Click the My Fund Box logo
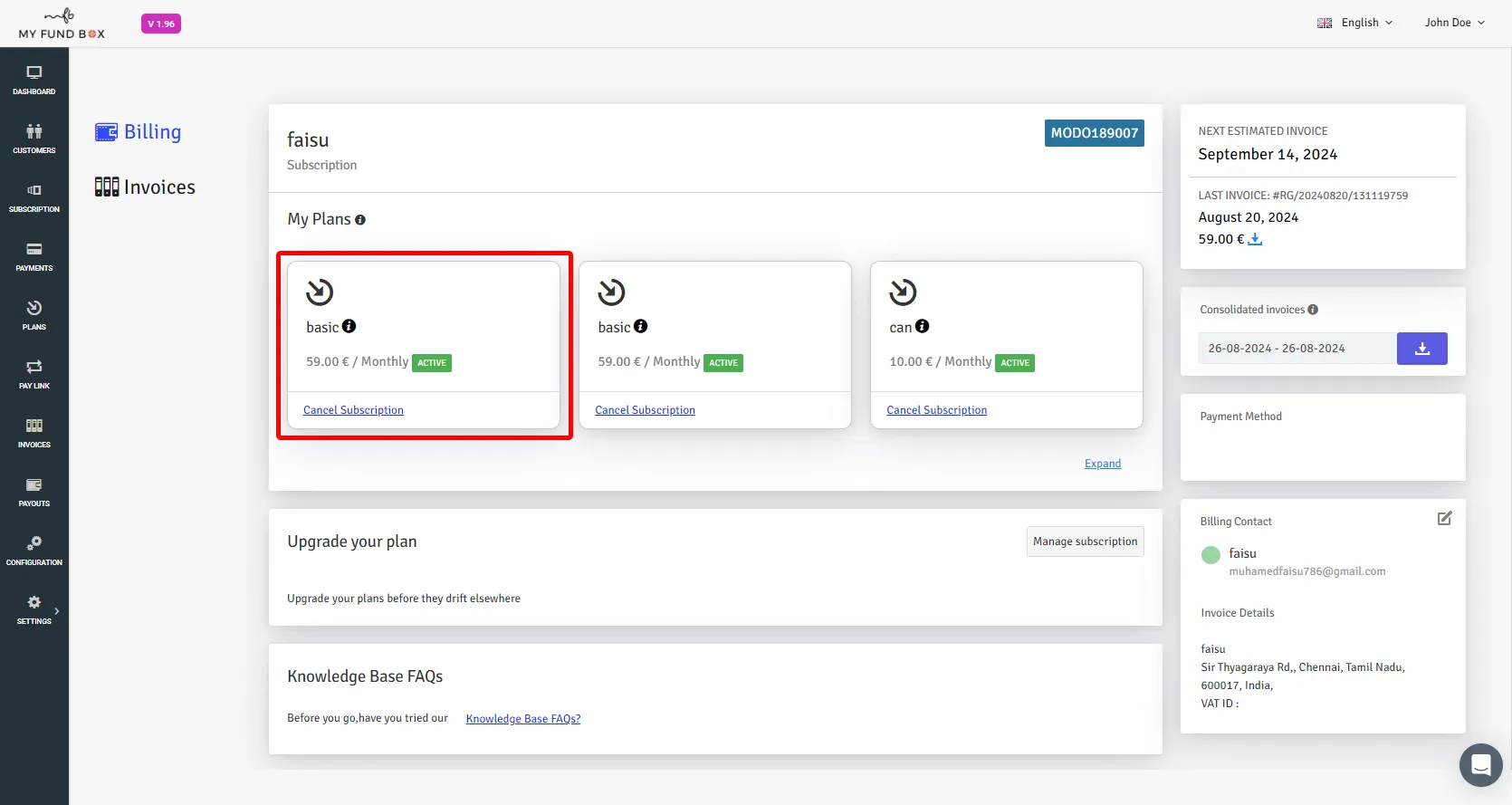 click(62, 24)
